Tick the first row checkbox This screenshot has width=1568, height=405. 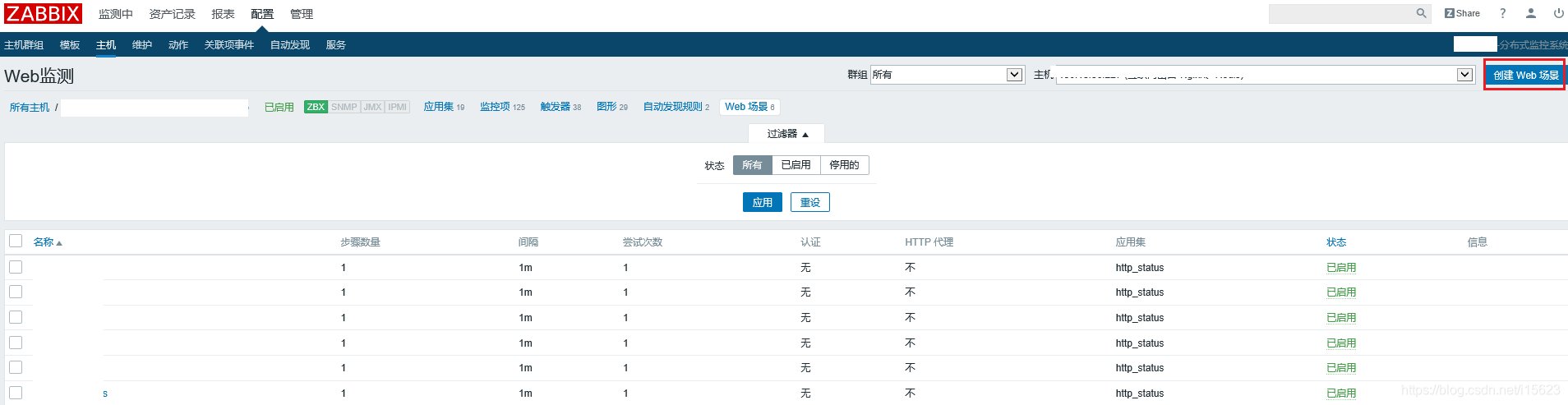16,267
